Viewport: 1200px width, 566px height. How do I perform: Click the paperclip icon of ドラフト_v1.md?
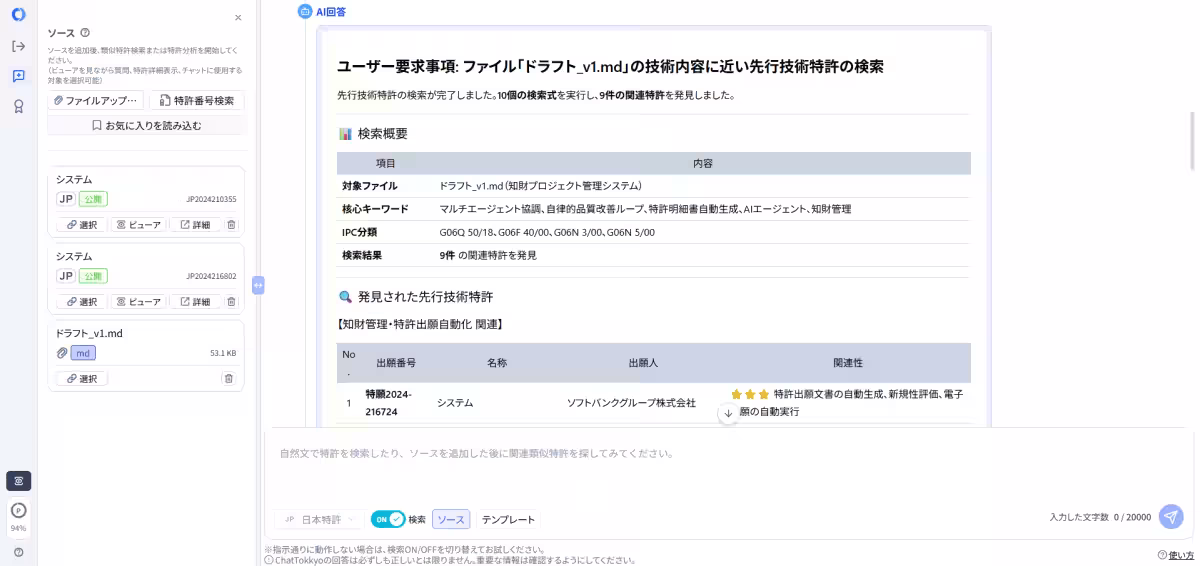pos(62,353)
